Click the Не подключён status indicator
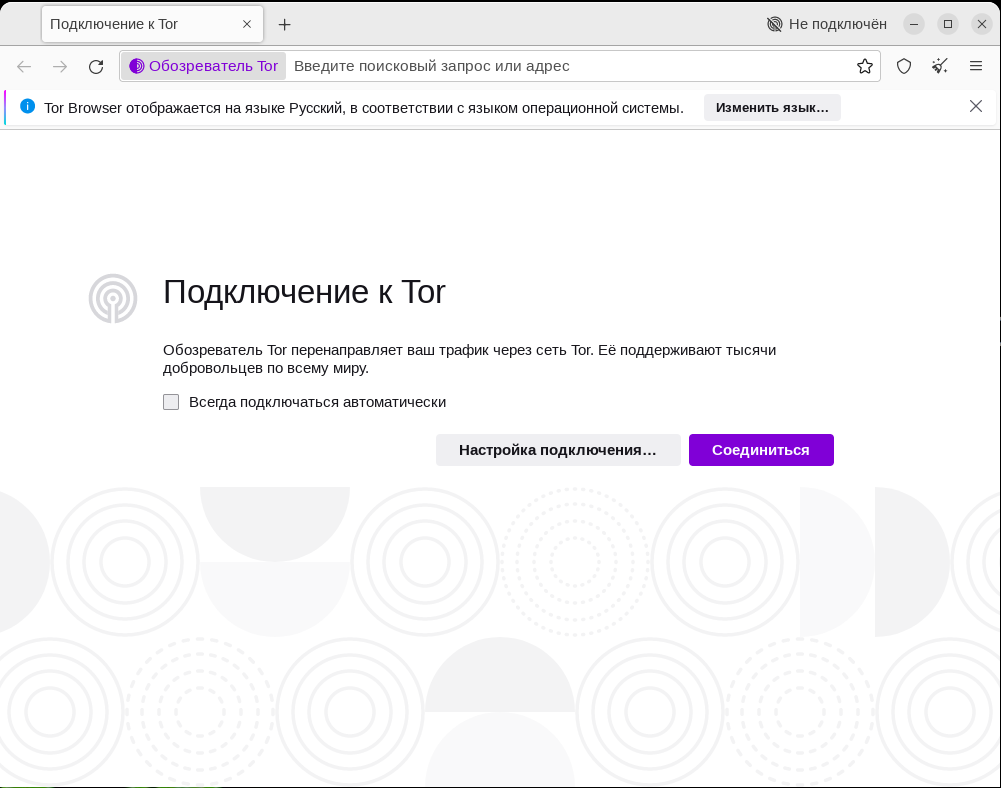The width and height of the screenshot is (1001, 788). (x=827, y=24)
